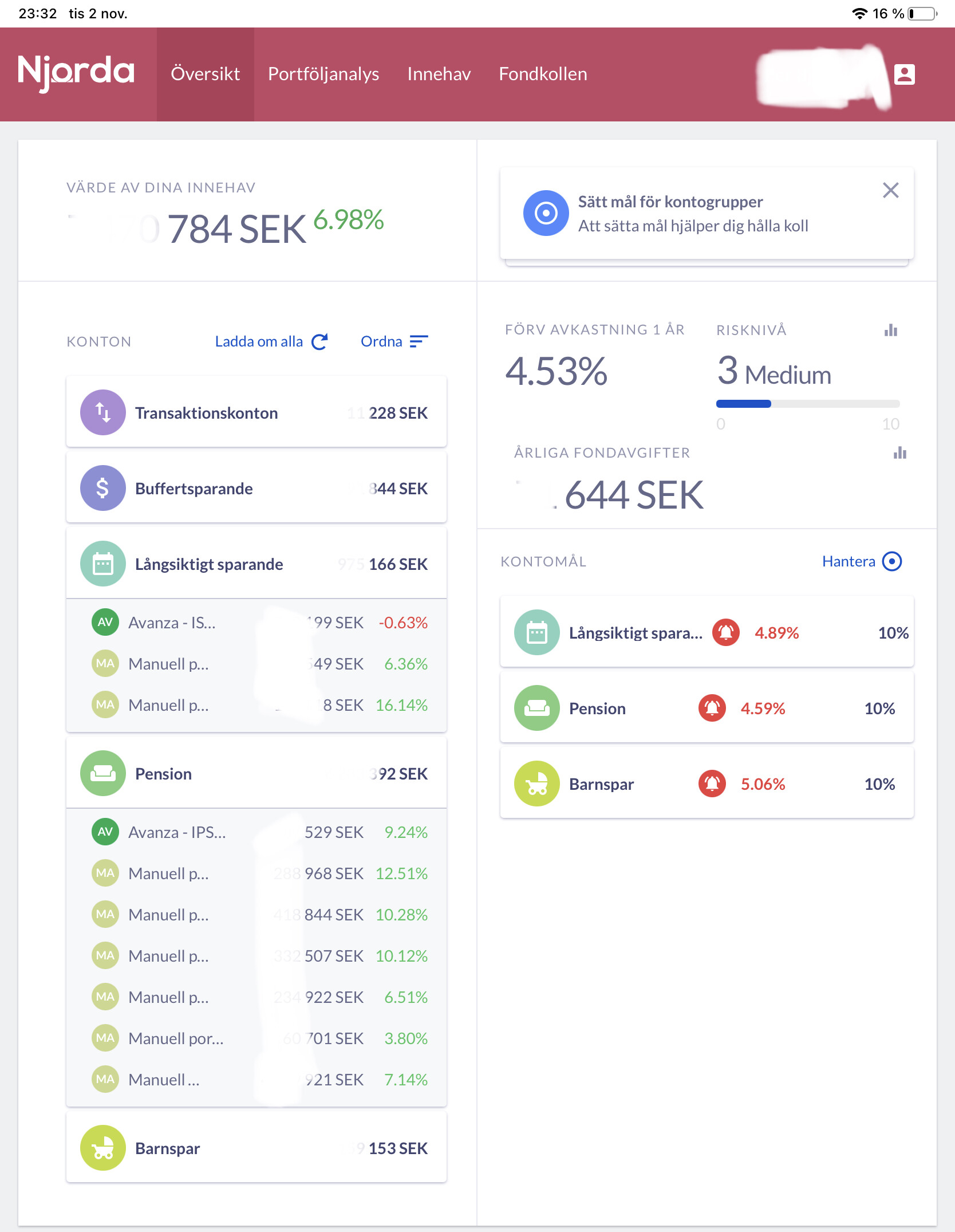Open the user profile icon
Screen dimensions: 955x1232
904,74
